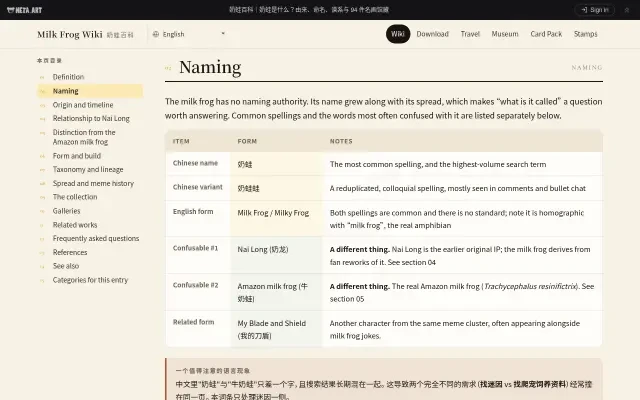Click the Confusable #1 row label
The width and height of the screenshot is (640, 400).
pyautogui.click(x=195, y=248)
